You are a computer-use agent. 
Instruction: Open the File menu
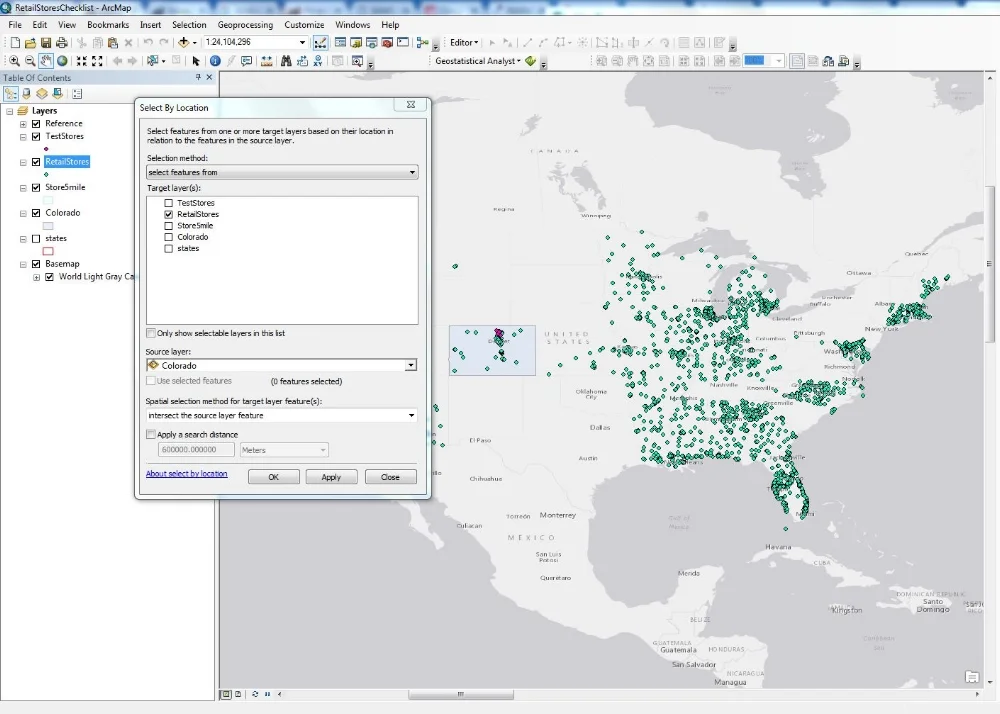(x=15, y=25)
